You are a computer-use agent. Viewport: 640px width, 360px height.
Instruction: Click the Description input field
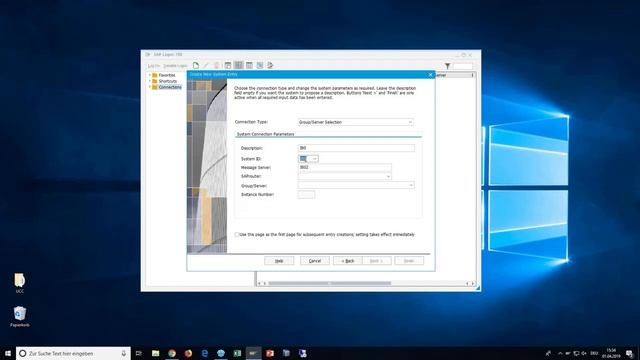pos(356,148)
